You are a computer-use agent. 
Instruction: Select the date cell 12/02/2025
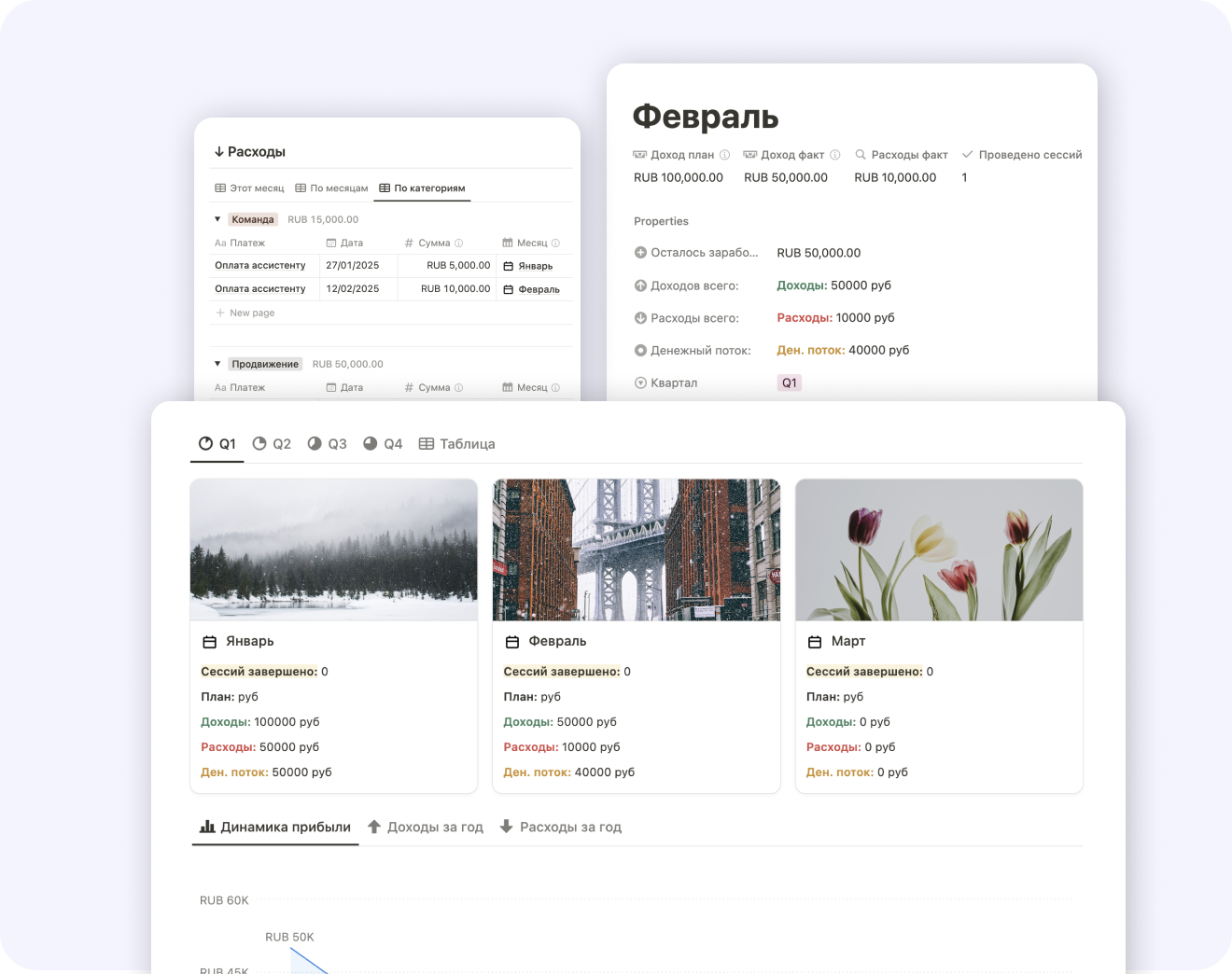click(358, 289)
